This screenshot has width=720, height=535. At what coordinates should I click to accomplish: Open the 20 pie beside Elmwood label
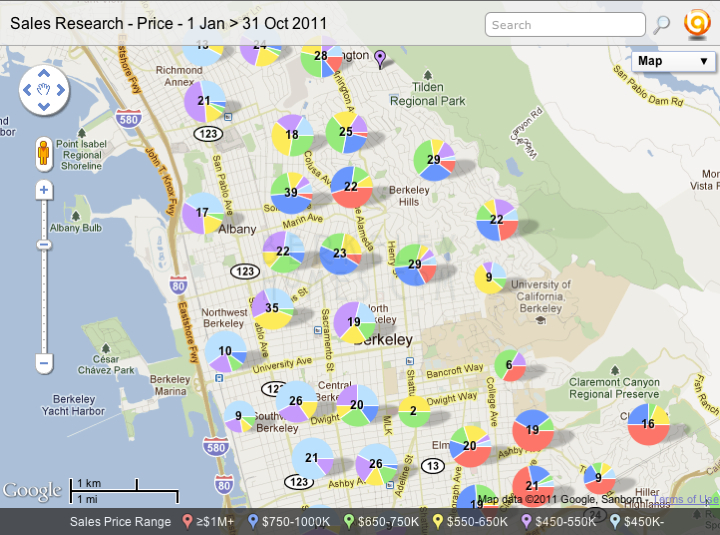coord(470,446)
